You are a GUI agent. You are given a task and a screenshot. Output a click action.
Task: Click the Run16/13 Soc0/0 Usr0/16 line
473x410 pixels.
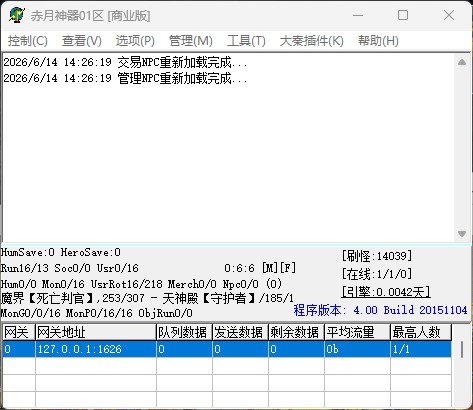70,268
